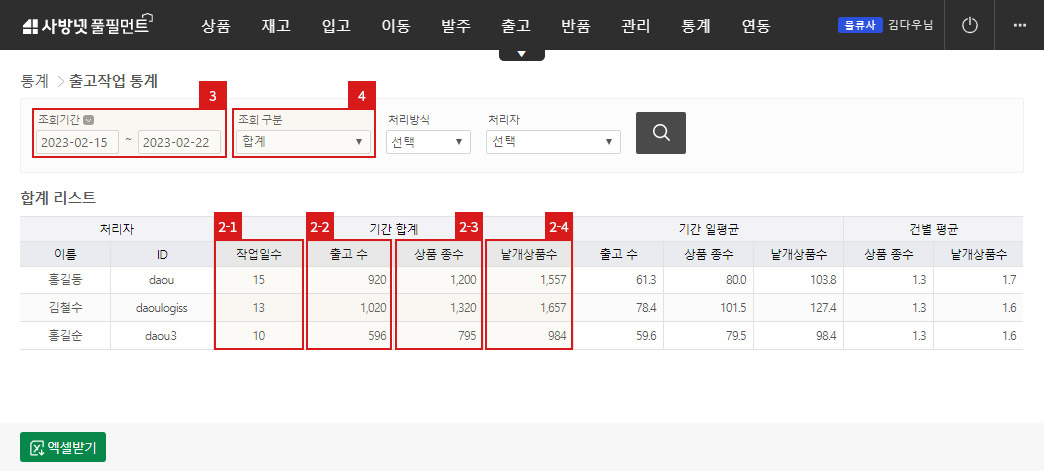This screenshot has height=471, width=1044.
Task: Click the daou ID cell
Action: point(160,280)
